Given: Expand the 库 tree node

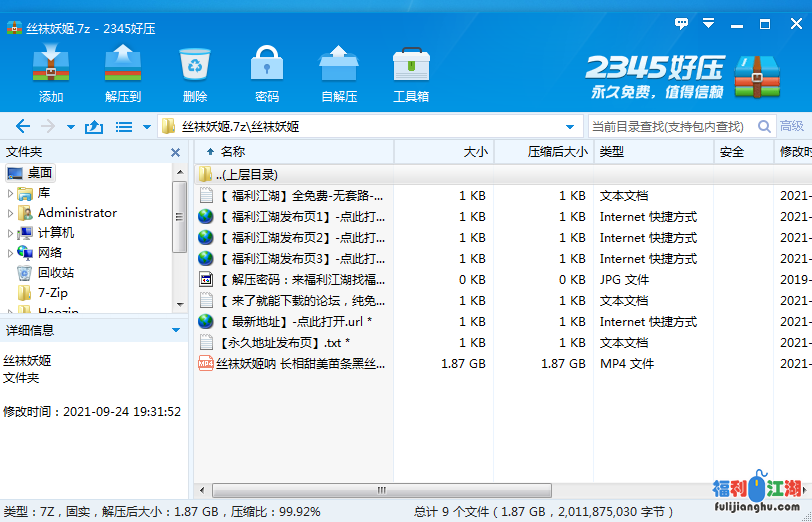Looking at the screenshot, I should tap(10, 193).
